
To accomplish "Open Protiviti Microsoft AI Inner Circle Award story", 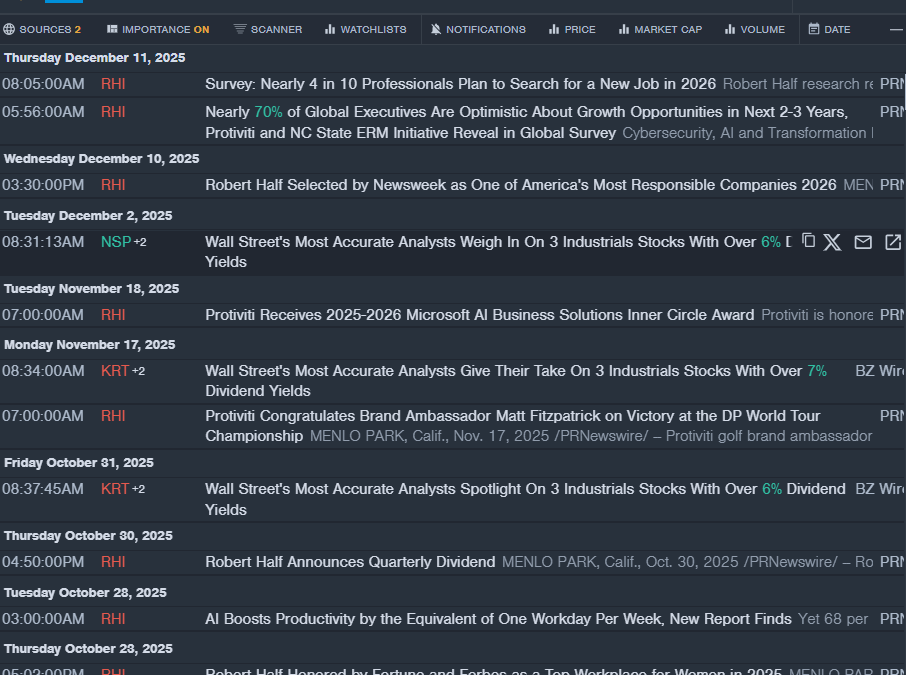I will coord(479,315).
